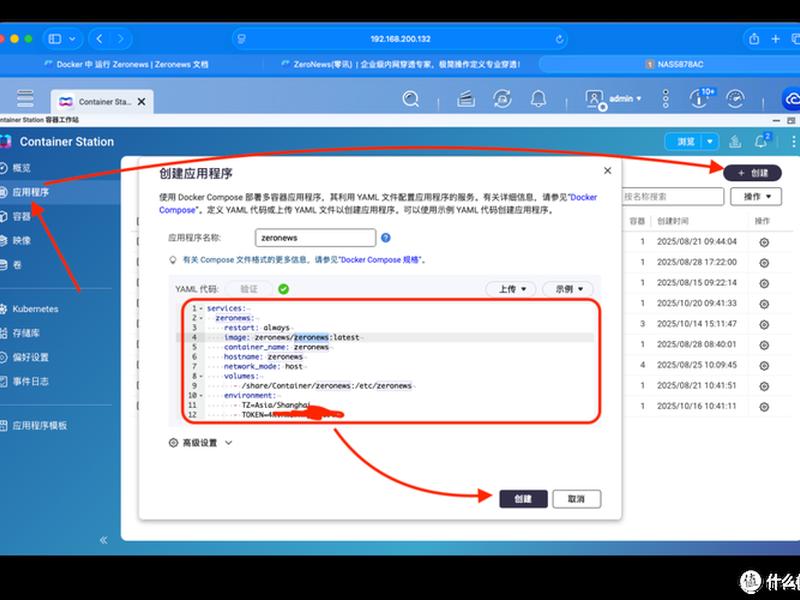Collapse the sidebar with double-chevron icon
The height and width of the screenshot is (600, 800).
click(x=104, y=540)
